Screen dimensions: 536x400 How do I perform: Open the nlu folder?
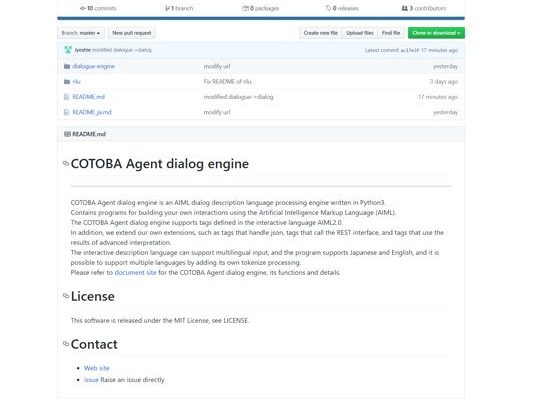76,82
